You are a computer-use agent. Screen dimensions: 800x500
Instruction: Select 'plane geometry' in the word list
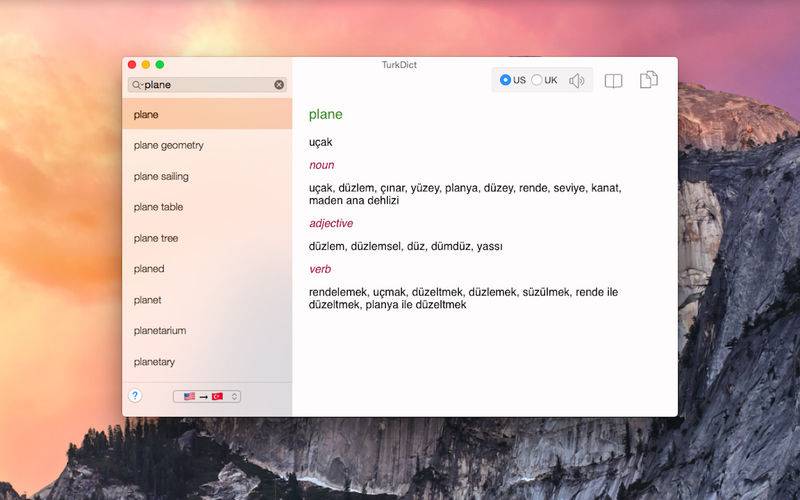pos(207,145)
